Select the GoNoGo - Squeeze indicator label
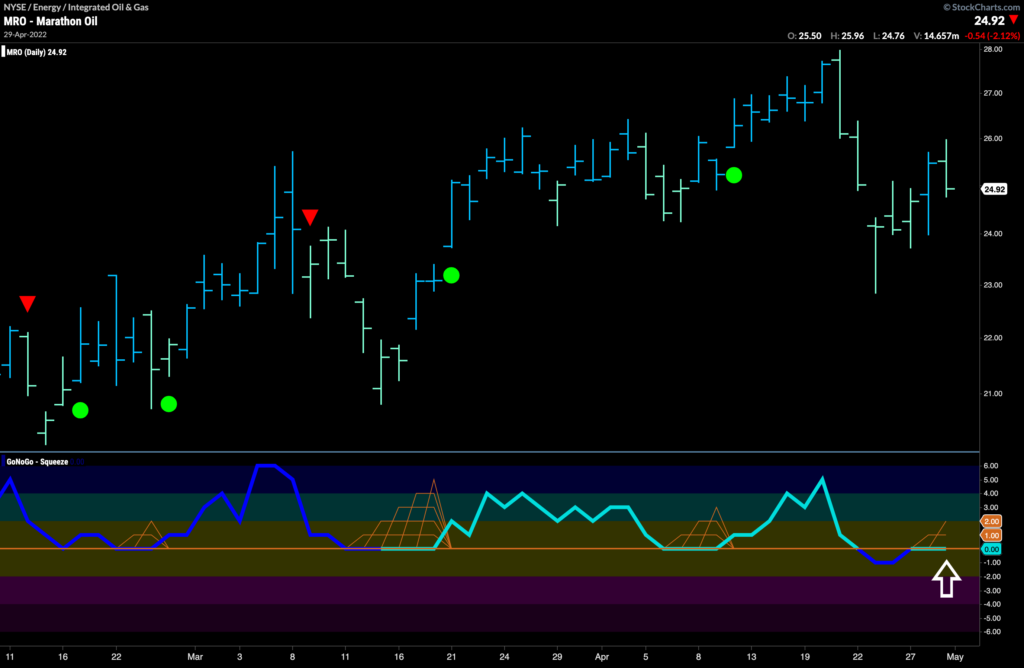 point(37,462)
